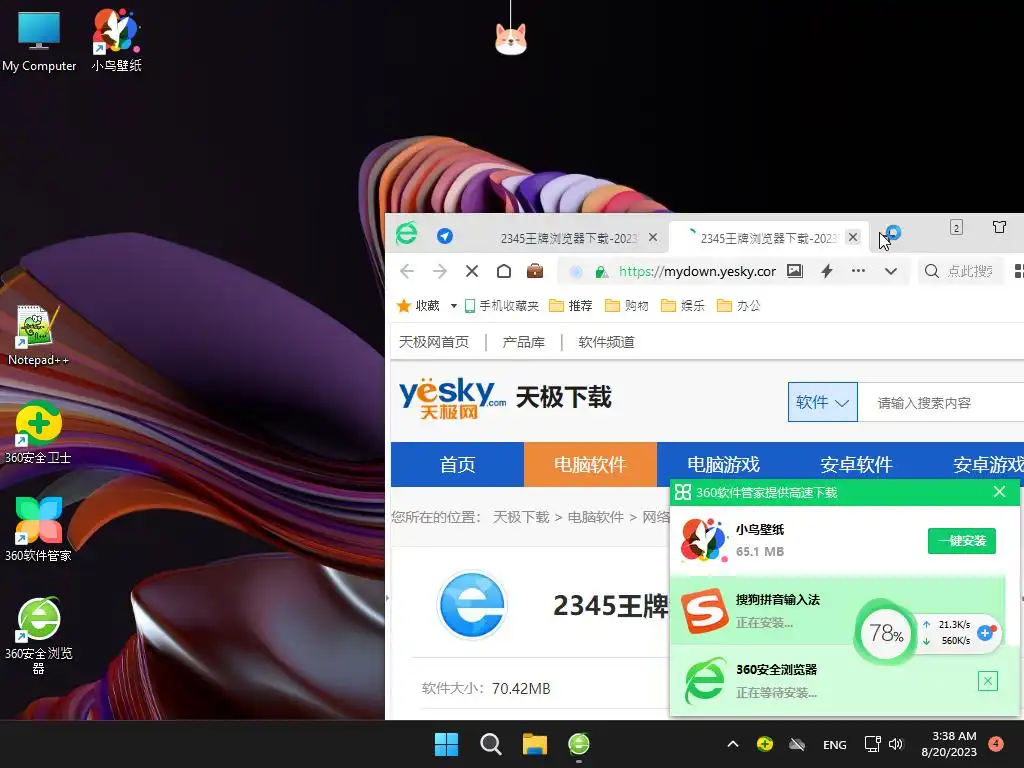Click ENG language indicator
Image resolution: width=1024 pixels, height=768 pixels.
tap(835, 744)
